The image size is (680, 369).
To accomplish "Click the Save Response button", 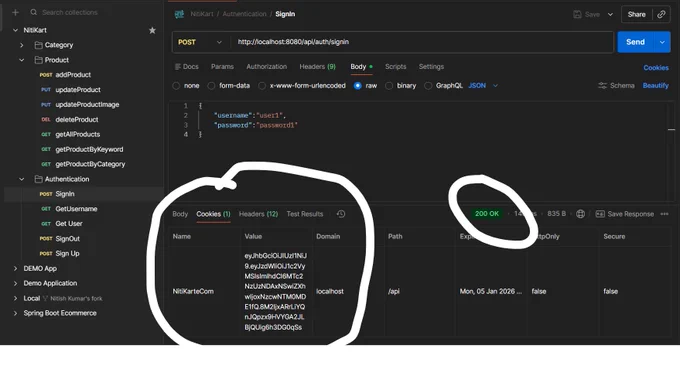I will point(625,214).
